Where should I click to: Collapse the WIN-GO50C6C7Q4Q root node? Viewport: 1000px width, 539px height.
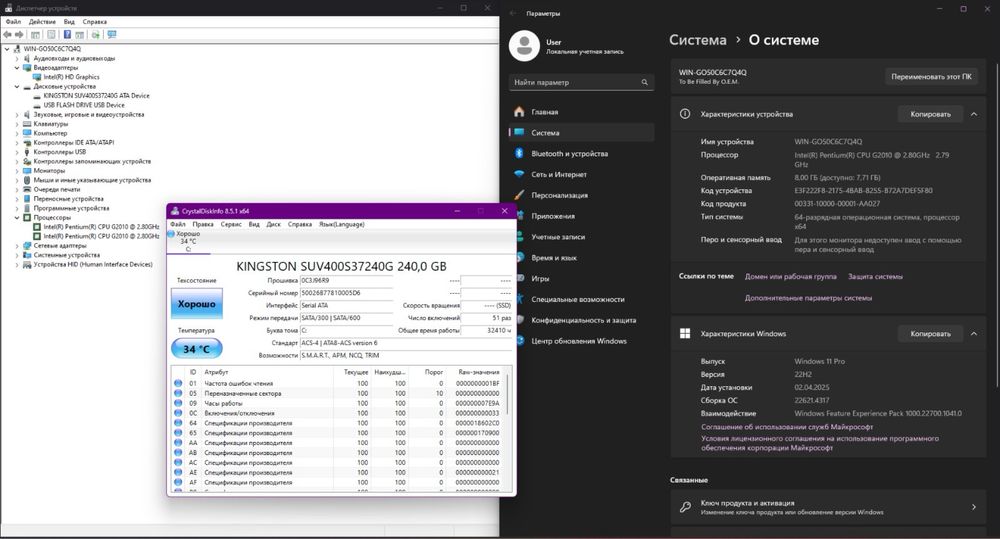[7, 48]
